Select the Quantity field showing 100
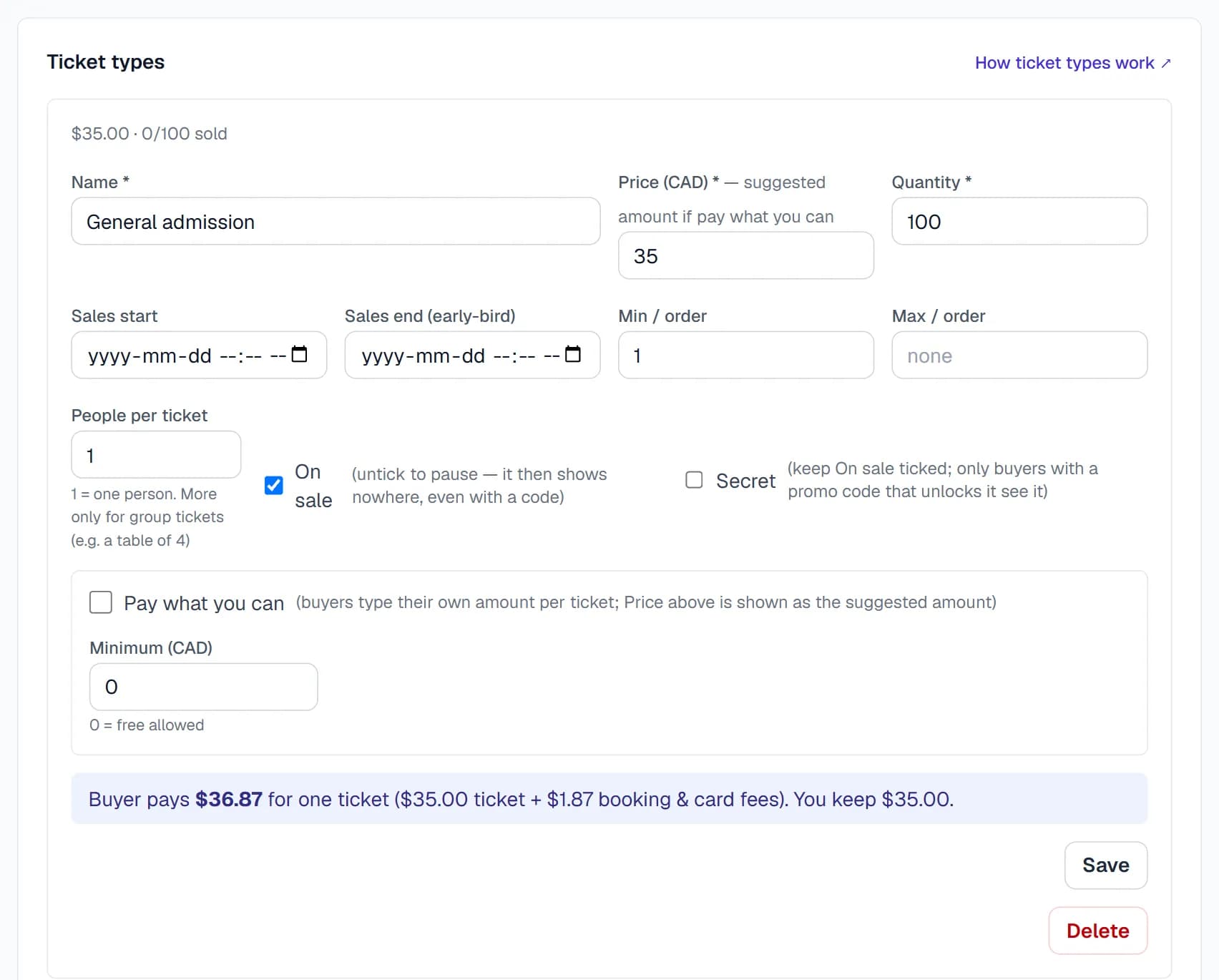The image size is (1219, 980). pos(1019,222)
